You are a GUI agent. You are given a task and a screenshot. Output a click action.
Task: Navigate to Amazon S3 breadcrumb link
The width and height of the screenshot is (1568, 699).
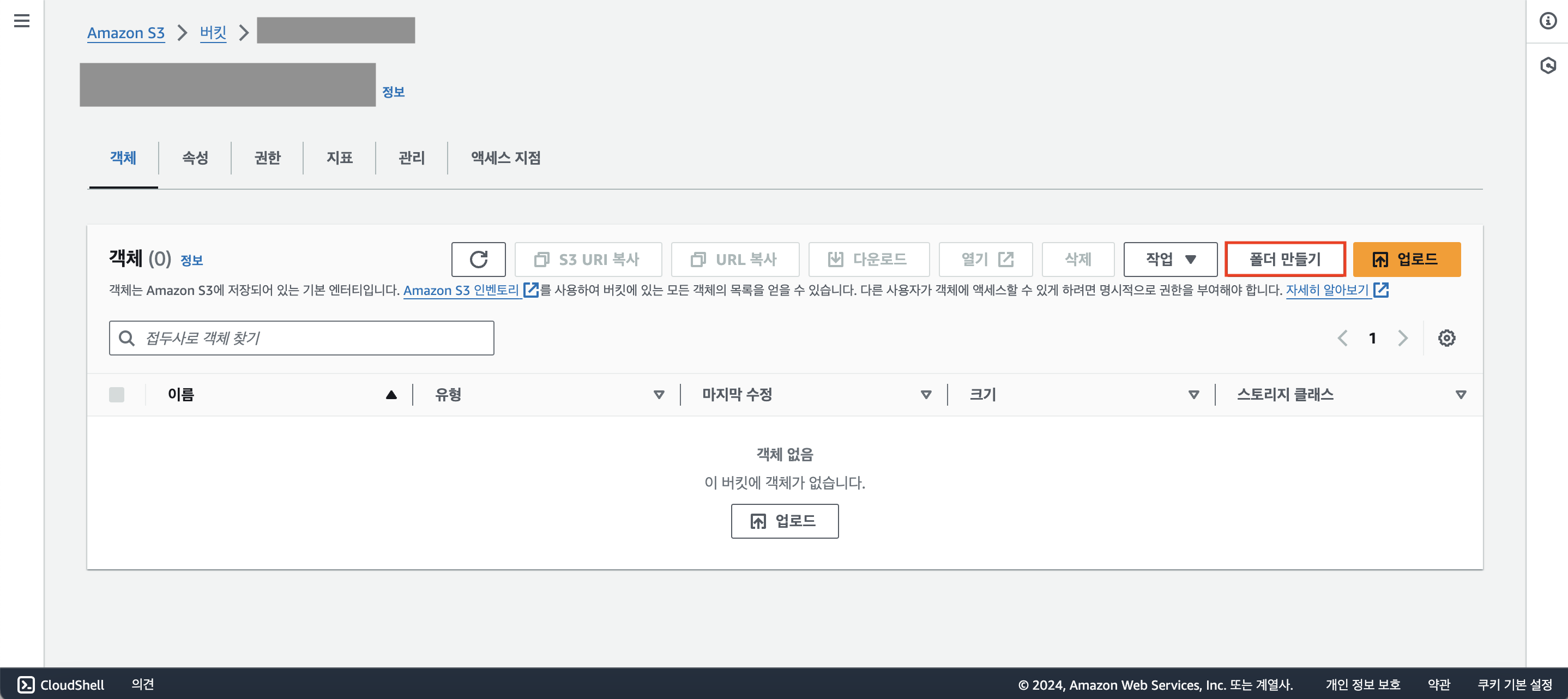pos(126,33)
